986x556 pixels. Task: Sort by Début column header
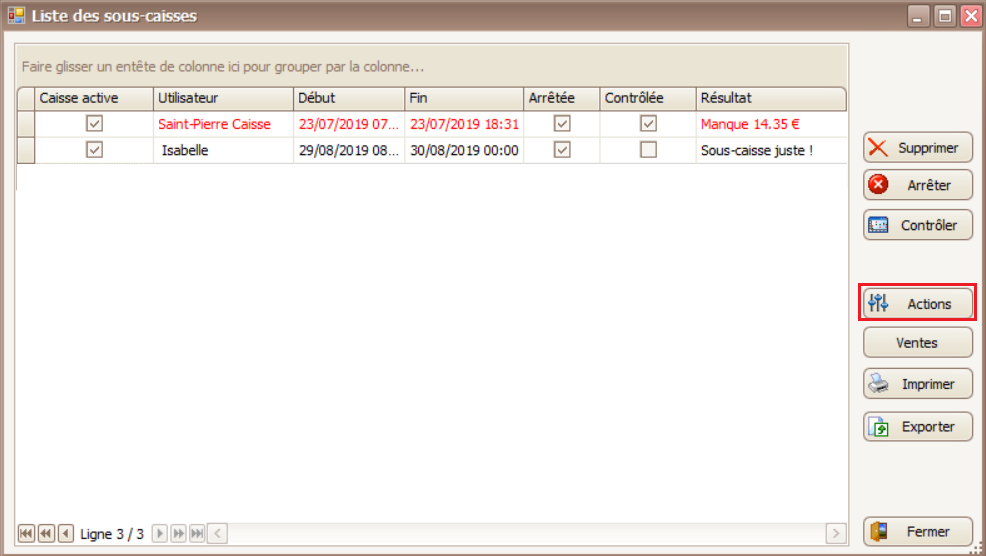coord(349,98)
